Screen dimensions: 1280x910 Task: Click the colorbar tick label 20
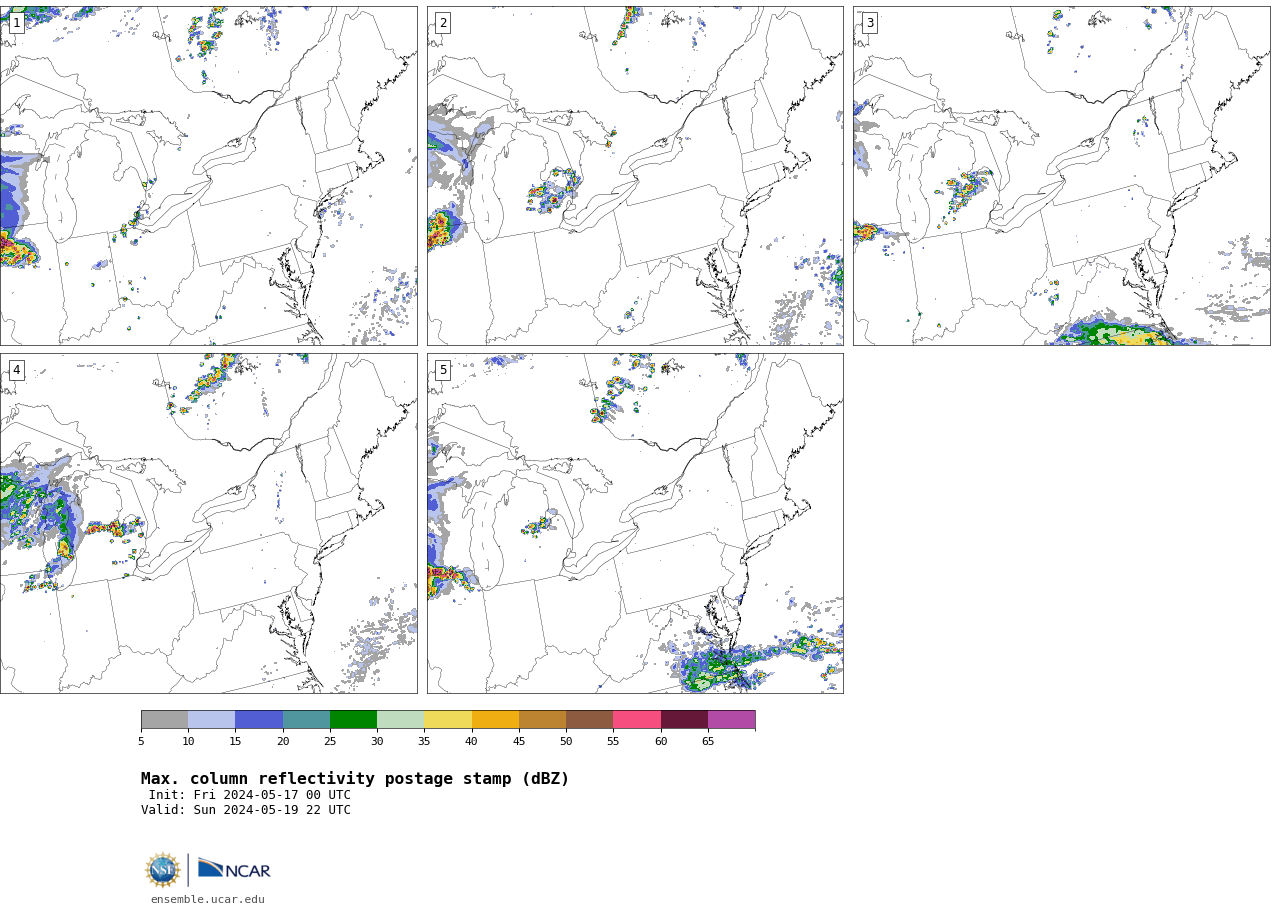(283, 741)
